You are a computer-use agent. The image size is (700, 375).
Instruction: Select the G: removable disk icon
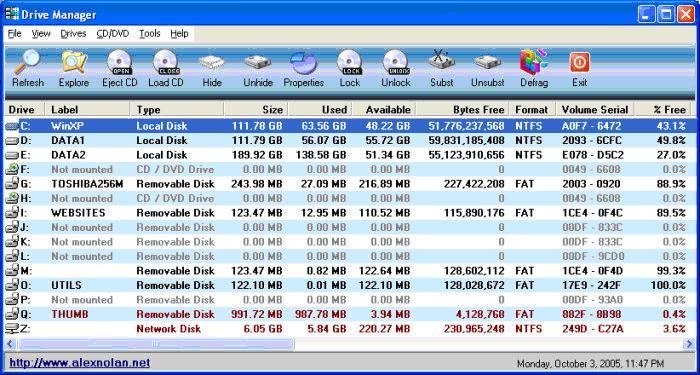[x=12, y=183]
